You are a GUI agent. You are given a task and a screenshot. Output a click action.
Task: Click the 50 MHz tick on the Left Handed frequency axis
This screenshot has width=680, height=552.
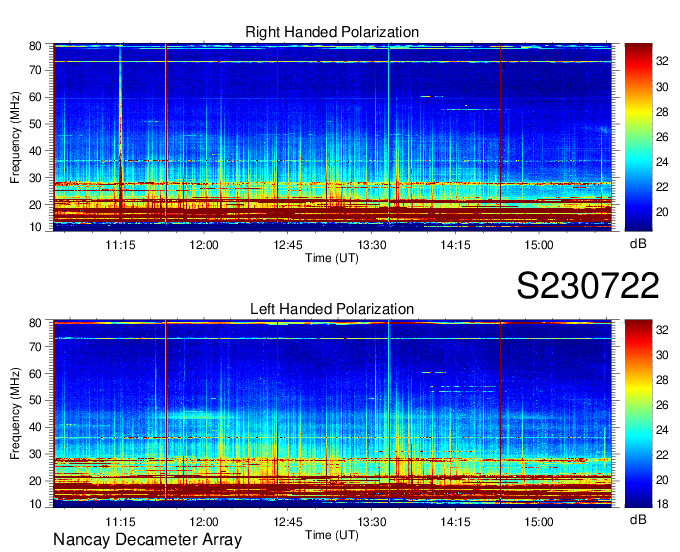pyautogui.click(x=35, y=400)
